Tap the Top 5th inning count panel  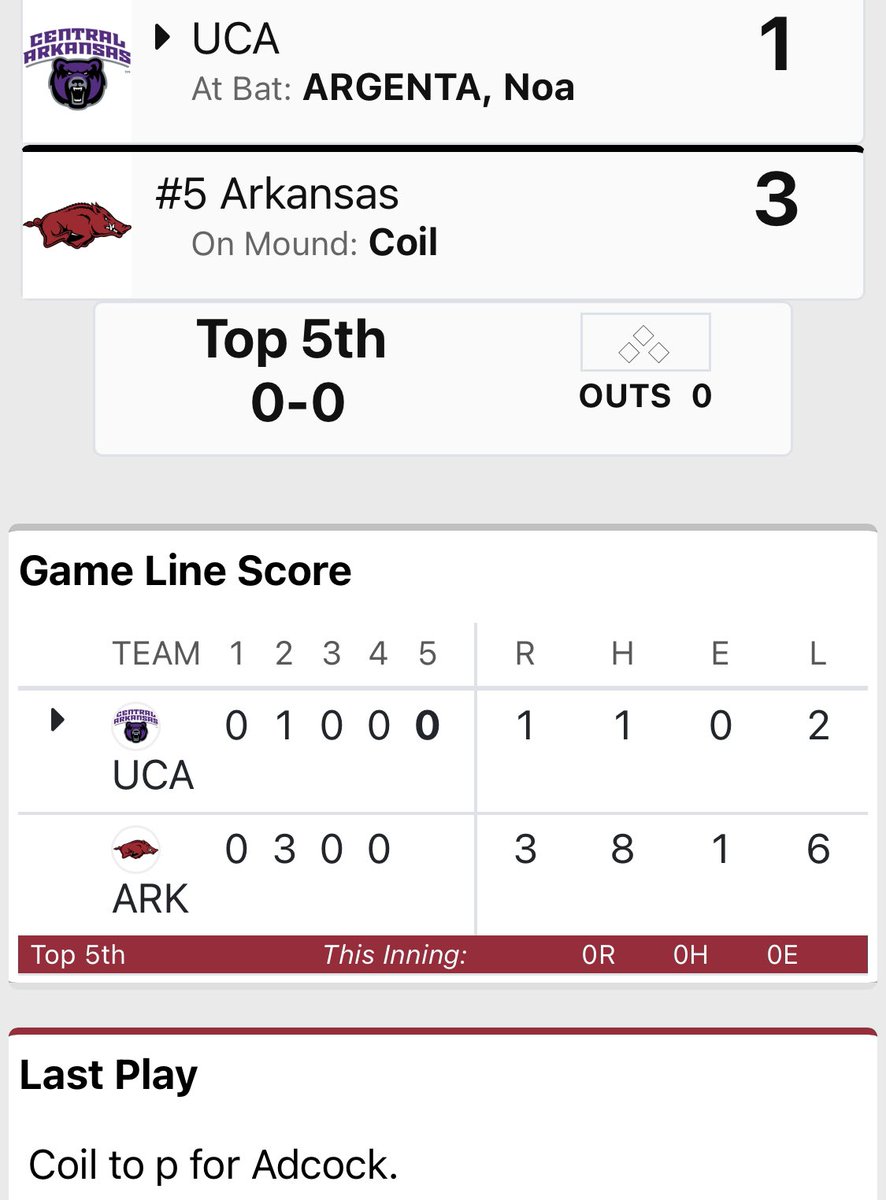point(442,379)
